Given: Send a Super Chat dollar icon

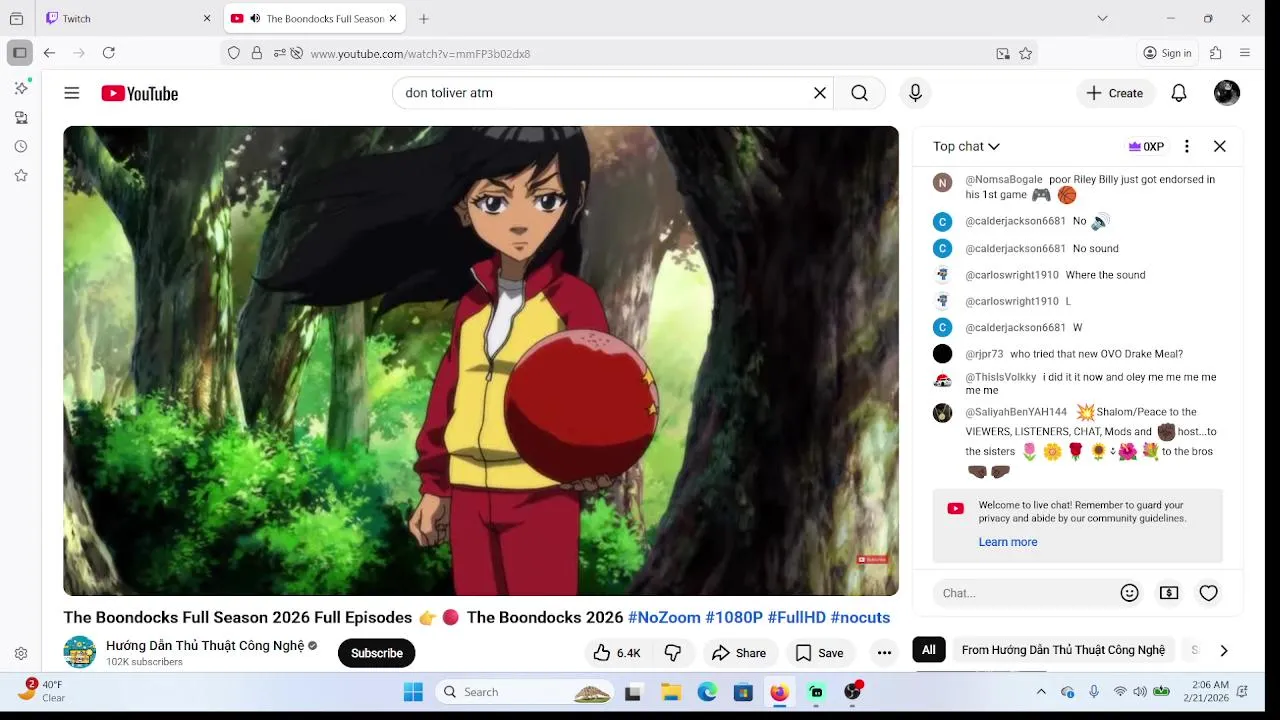Looking at the screenshot, I should (x=1169, y=593).
